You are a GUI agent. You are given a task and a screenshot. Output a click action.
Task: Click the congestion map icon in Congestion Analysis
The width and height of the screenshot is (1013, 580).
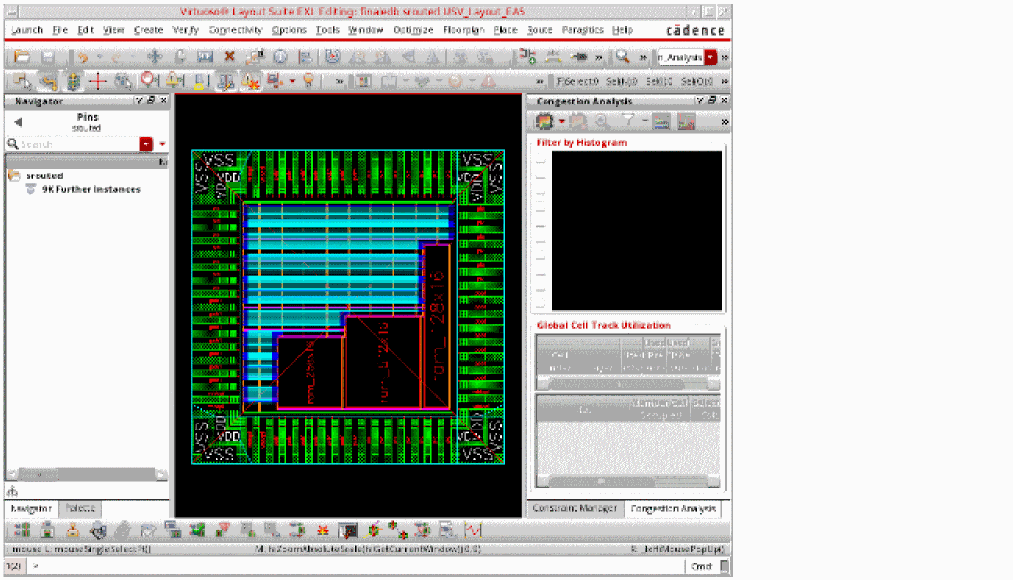point(544,121)
